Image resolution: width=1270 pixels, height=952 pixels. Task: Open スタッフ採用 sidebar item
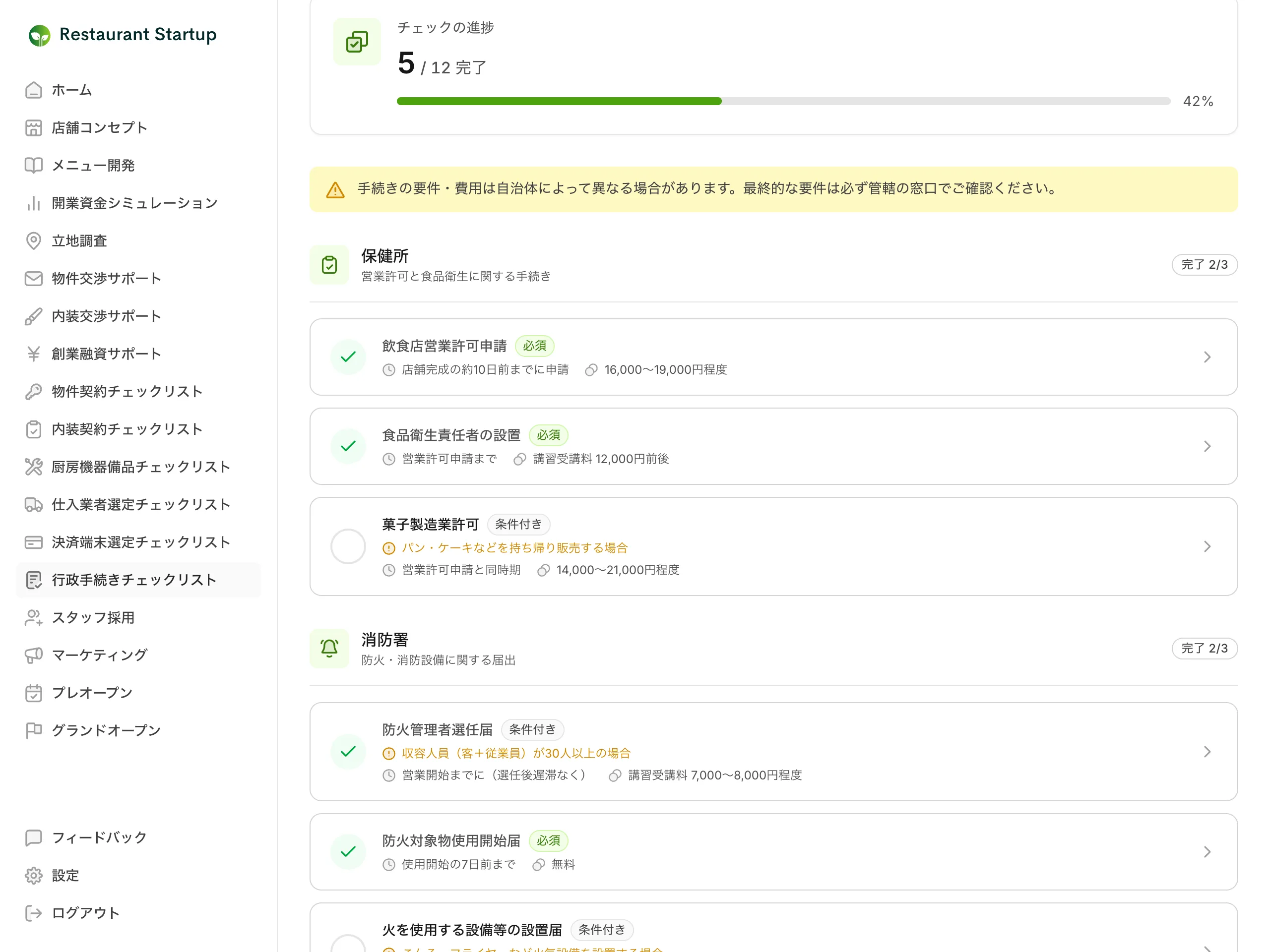pyautogui.click(x=139, y=617)
